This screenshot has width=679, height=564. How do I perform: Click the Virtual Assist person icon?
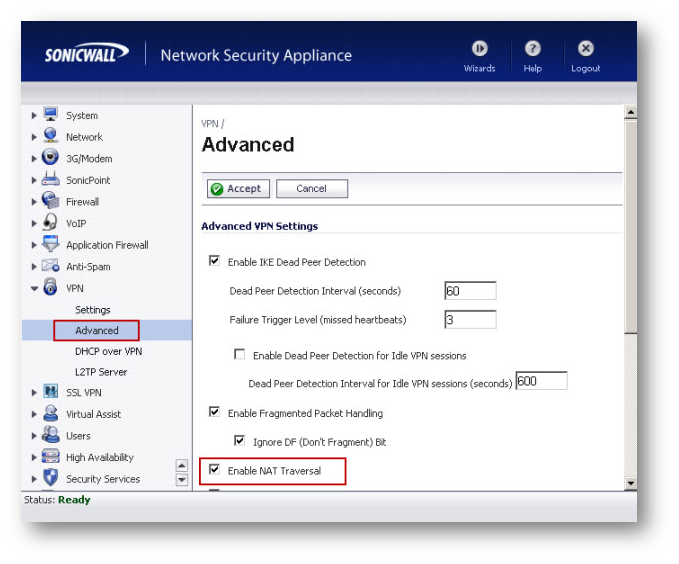coord(50,413)
